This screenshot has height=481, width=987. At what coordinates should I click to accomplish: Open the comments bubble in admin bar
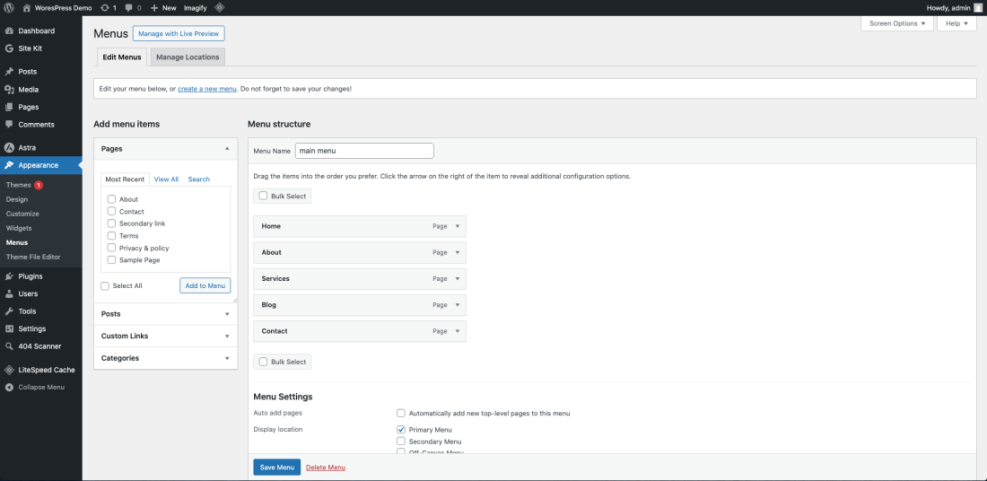[x=129, y=8]
